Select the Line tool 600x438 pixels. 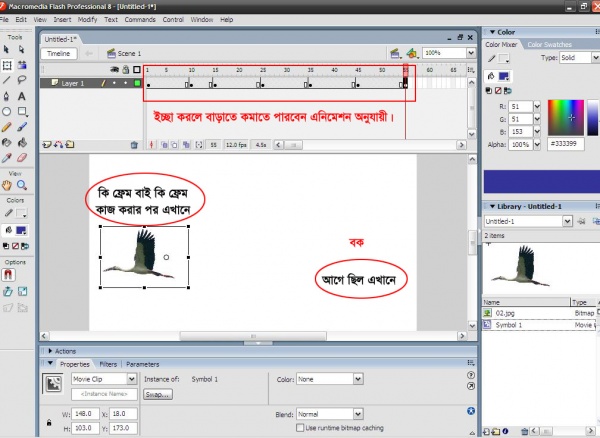pos(7,80)
